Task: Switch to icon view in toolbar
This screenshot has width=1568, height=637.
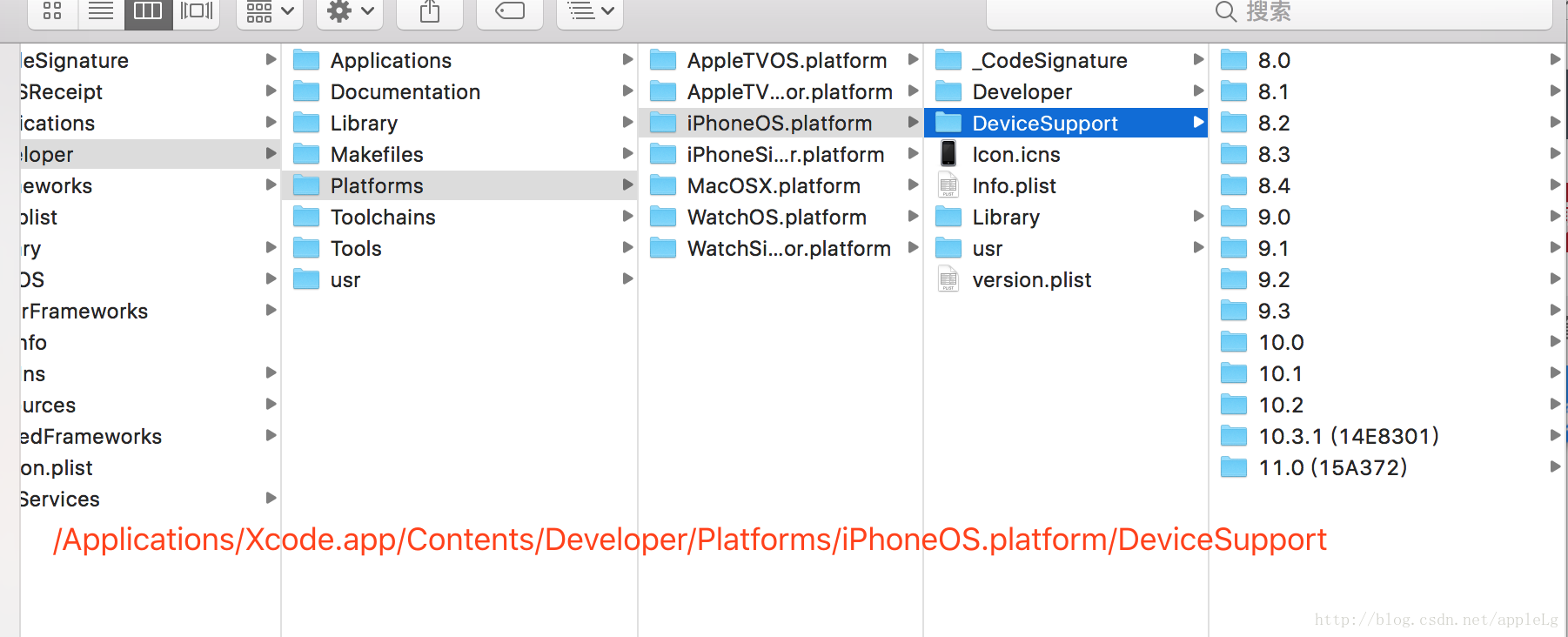Action: coord(53,12)
